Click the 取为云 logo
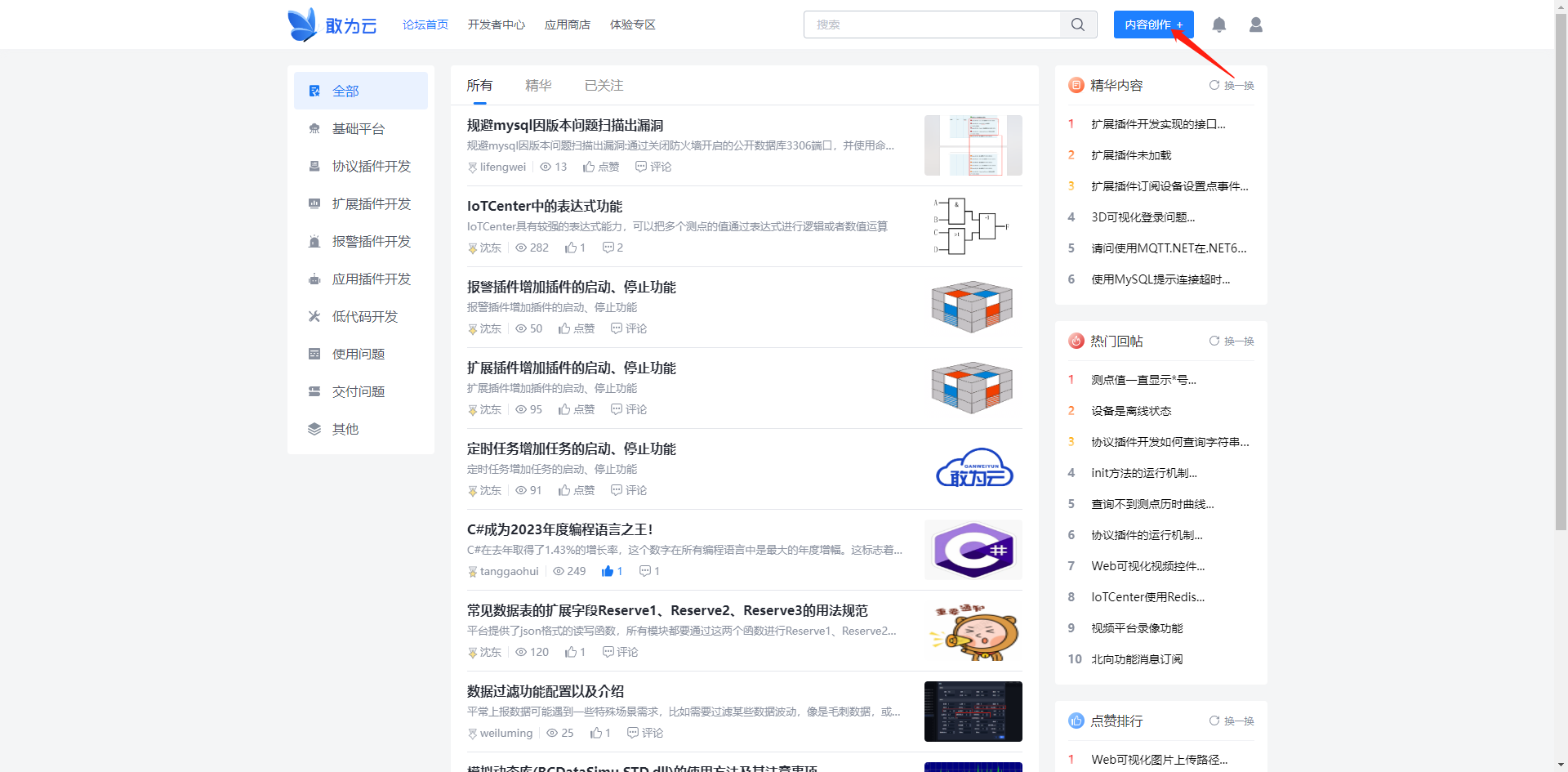Screen dimensions: 1568x772 [x=332, y=25]
